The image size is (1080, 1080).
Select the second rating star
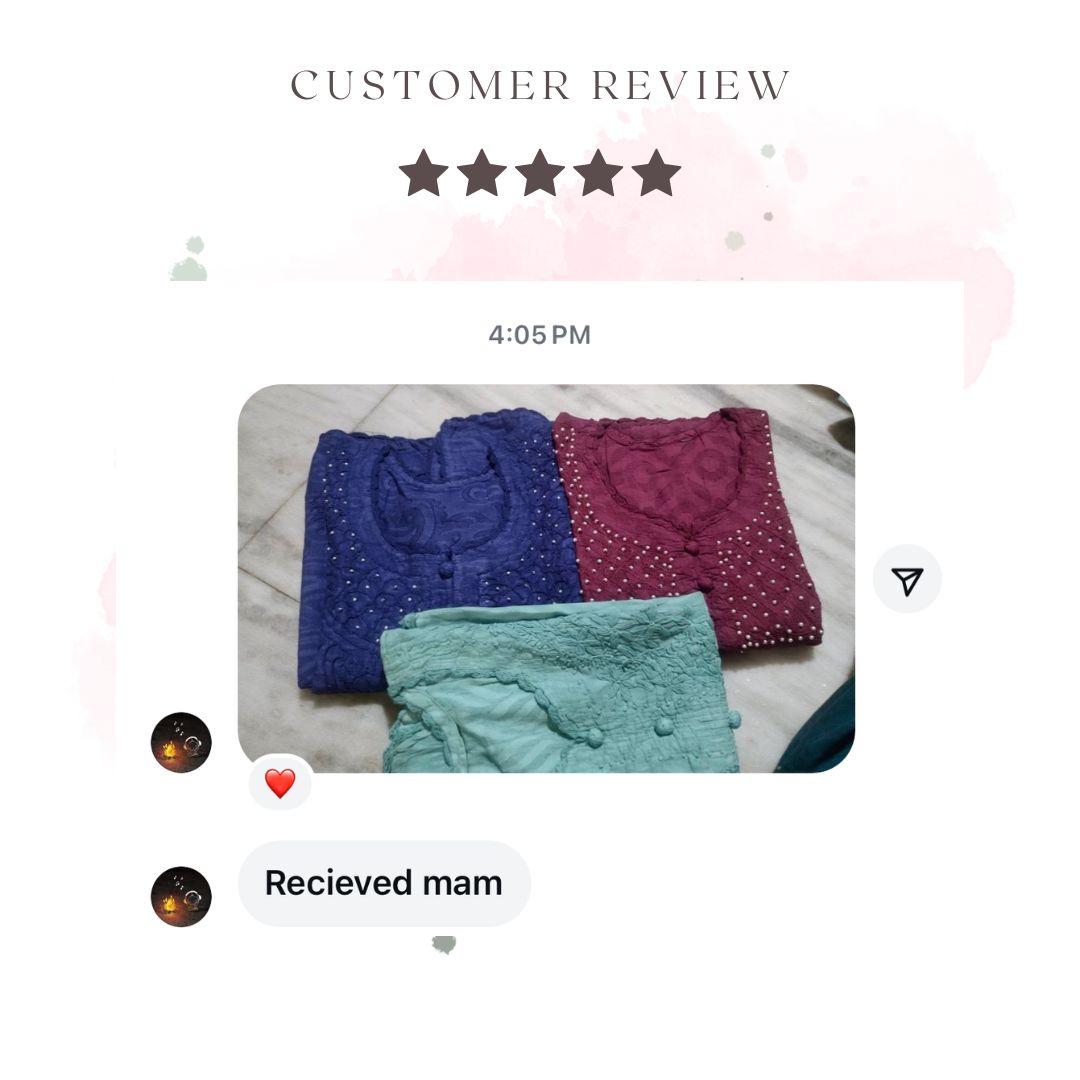click(x=482, y=173)
